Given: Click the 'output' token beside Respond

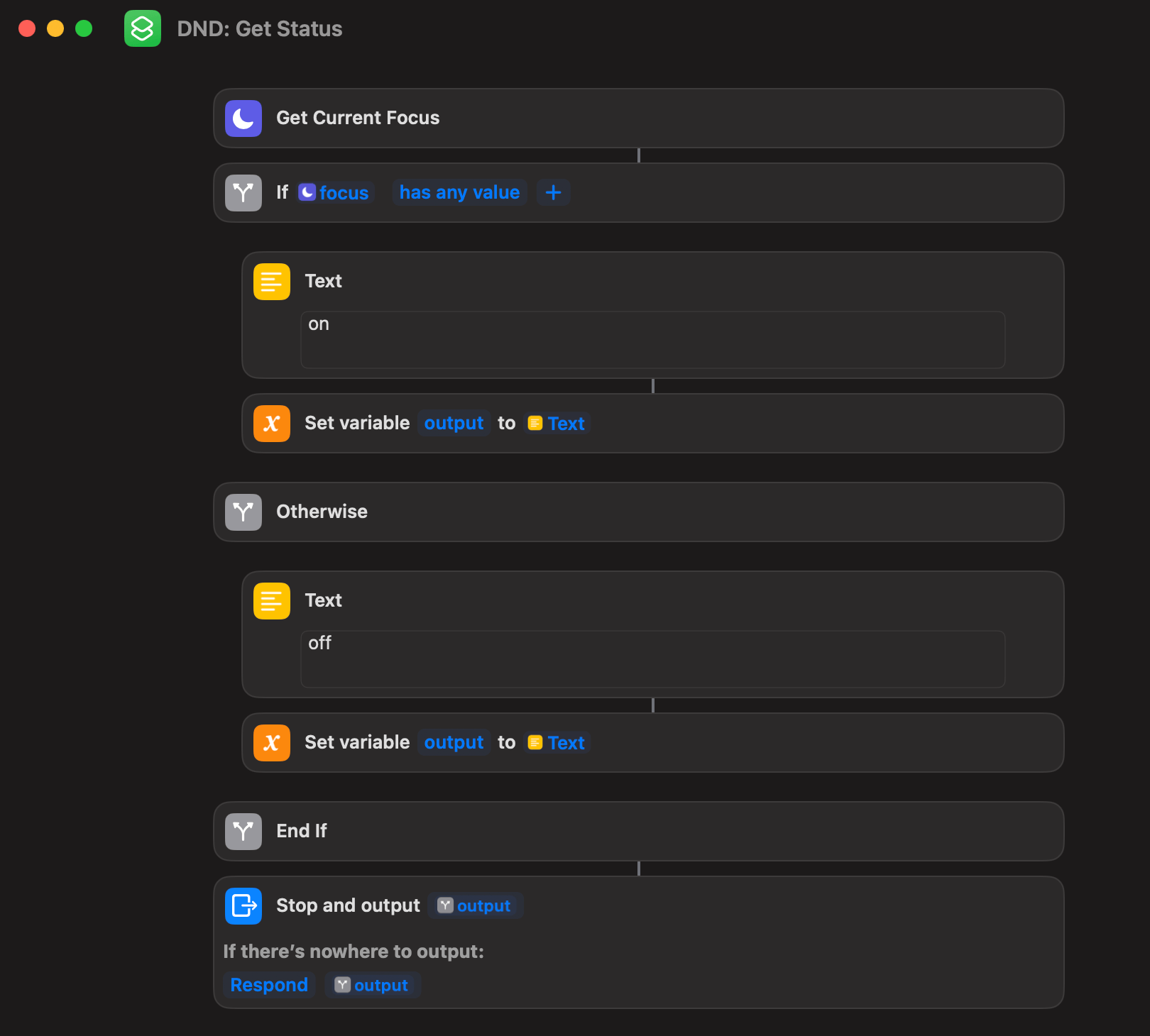Looking at the screenshot, I should click(373, 985).
